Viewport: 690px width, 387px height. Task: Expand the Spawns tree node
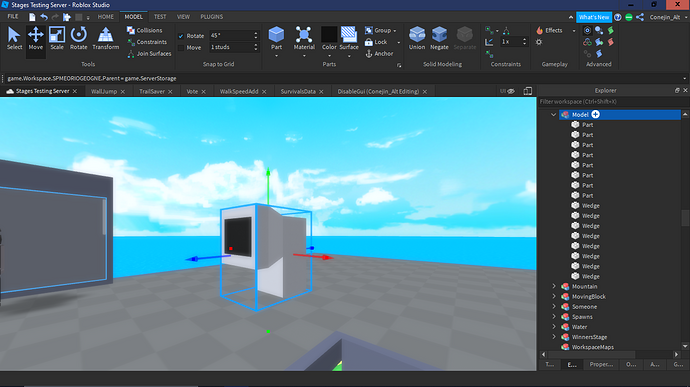pos(554,317)
